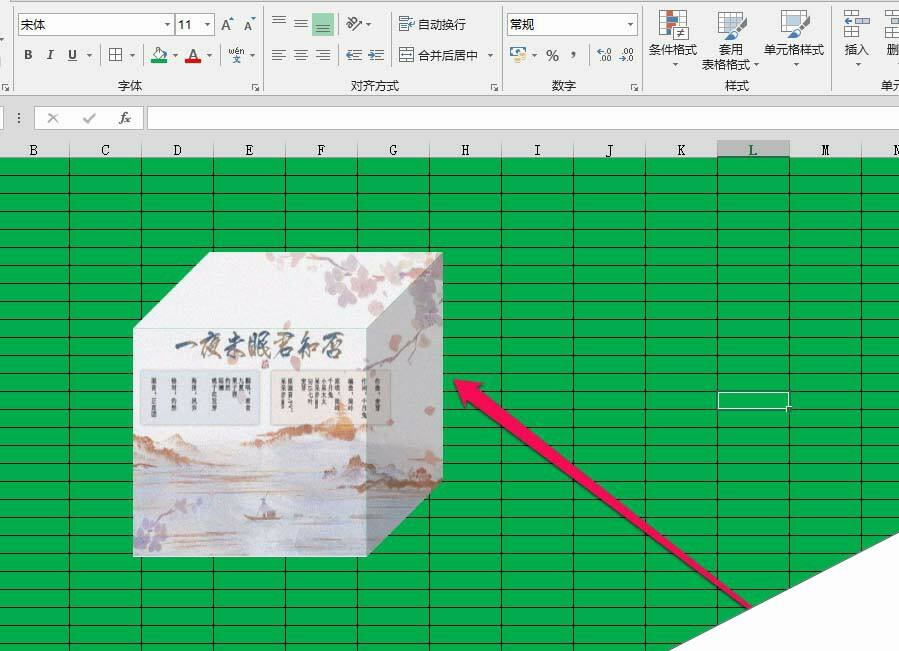Click into the formula bar
The height and width of the screenshot is (651, 899).
(x=523, y=118)
